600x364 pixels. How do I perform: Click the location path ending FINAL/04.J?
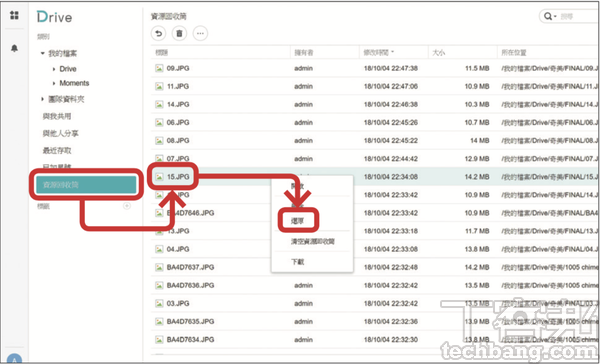coord(549,249)
